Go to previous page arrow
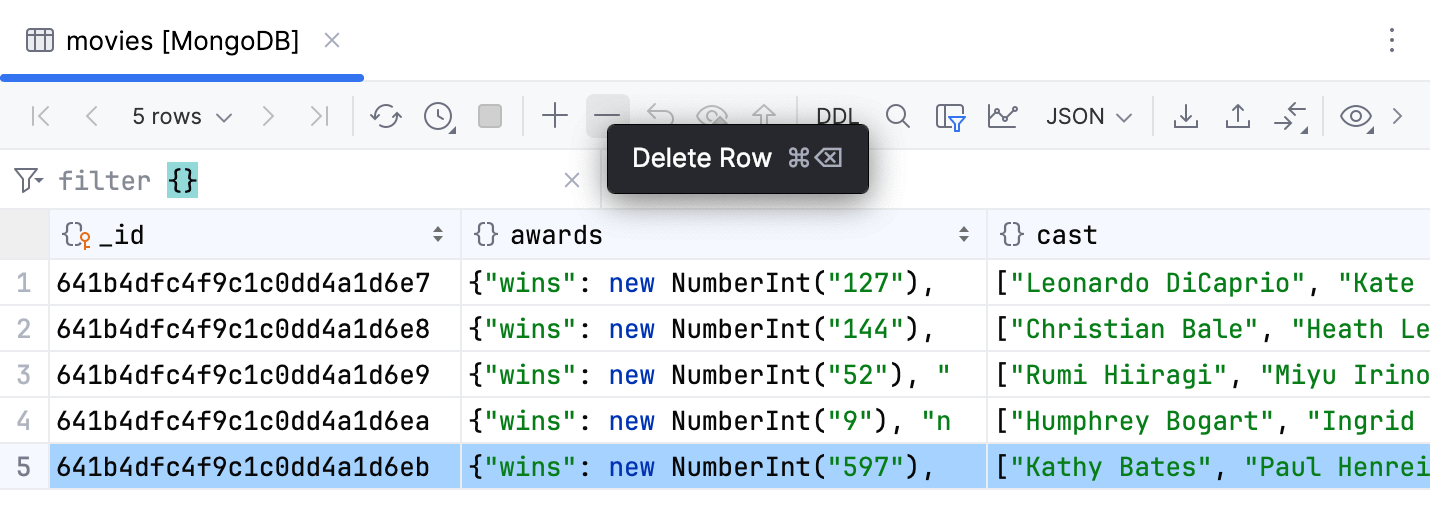 pyautogui.click(x=92, y=117)
